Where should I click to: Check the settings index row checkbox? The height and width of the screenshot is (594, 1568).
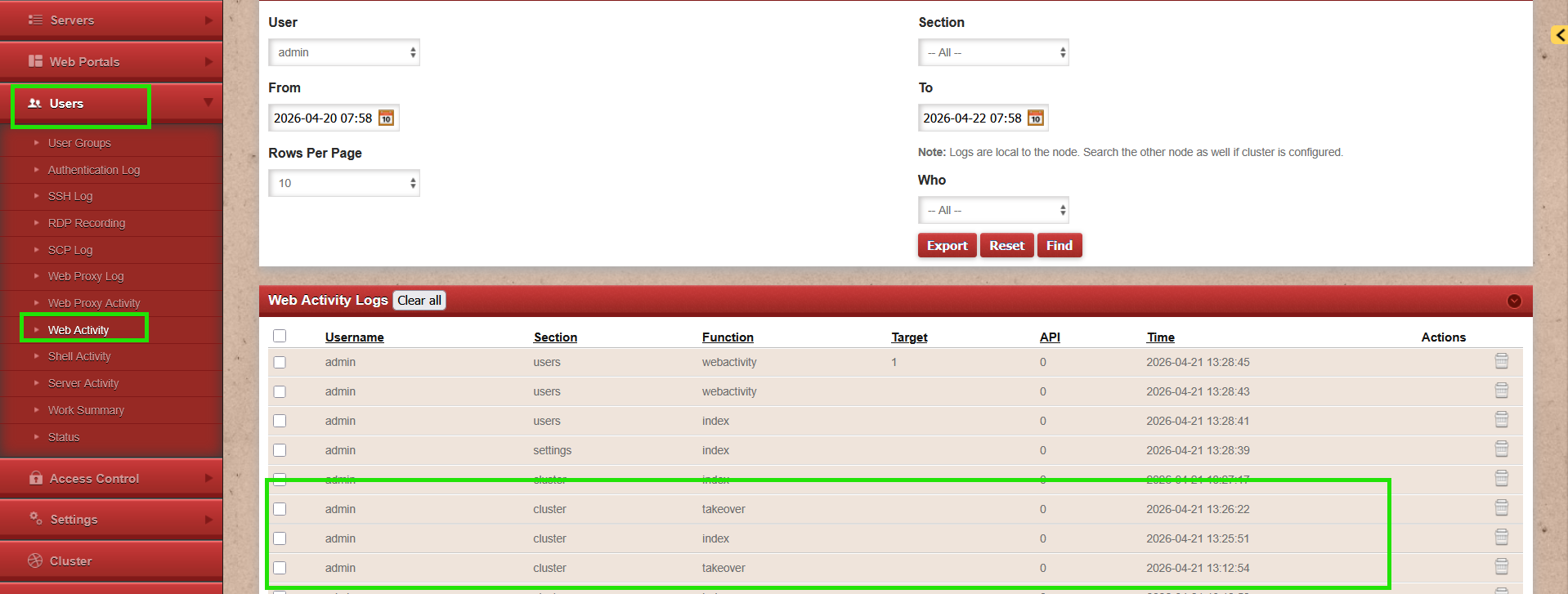tap(280, 450)
